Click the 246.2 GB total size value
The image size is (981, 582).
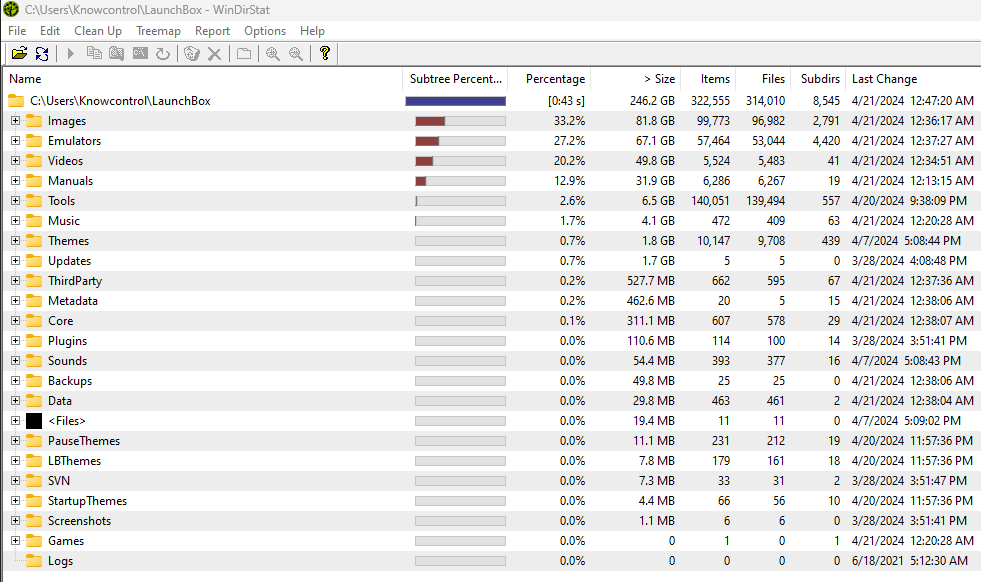point(652,101)
